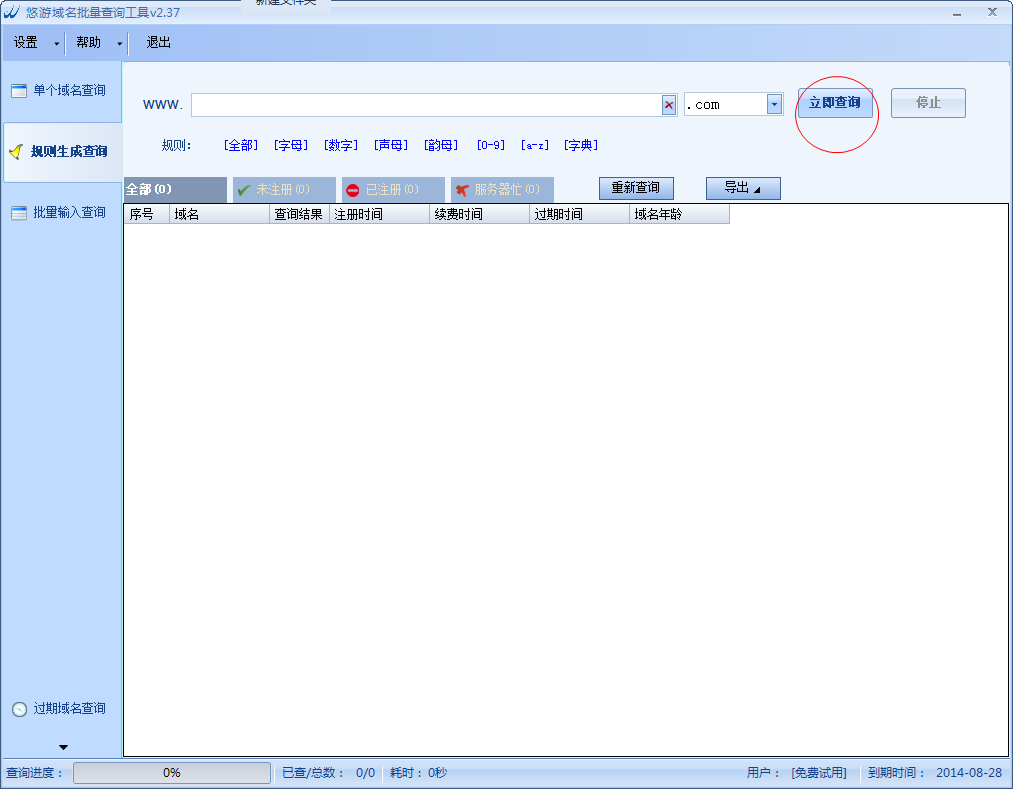This screenshot has width=1013, height=789.
Task: Expand the 设置 menu arrow
Action: [x=56, y=44]
